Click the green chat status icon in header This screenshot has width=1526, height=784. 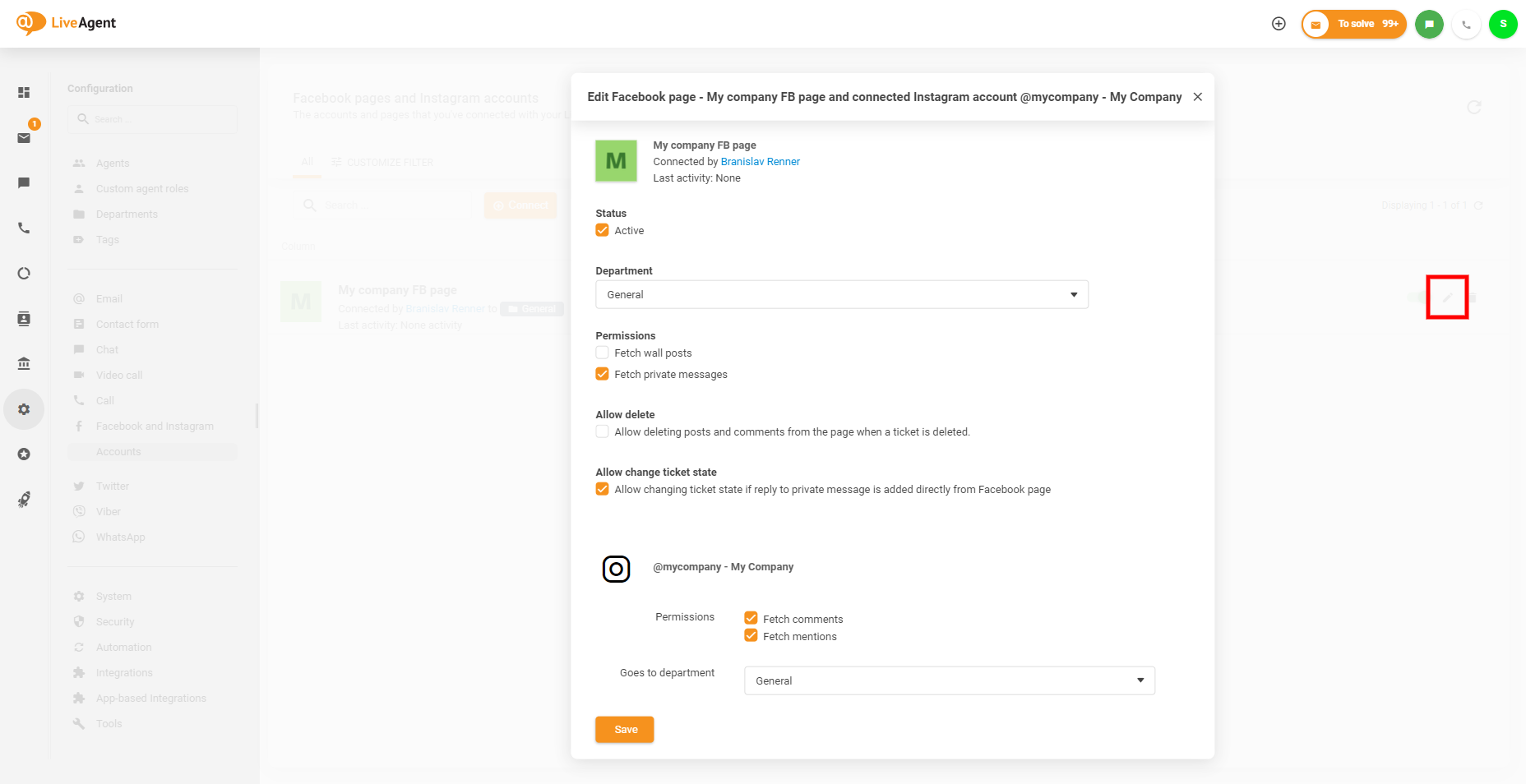pyautogui.click(x=1429, y=24)
